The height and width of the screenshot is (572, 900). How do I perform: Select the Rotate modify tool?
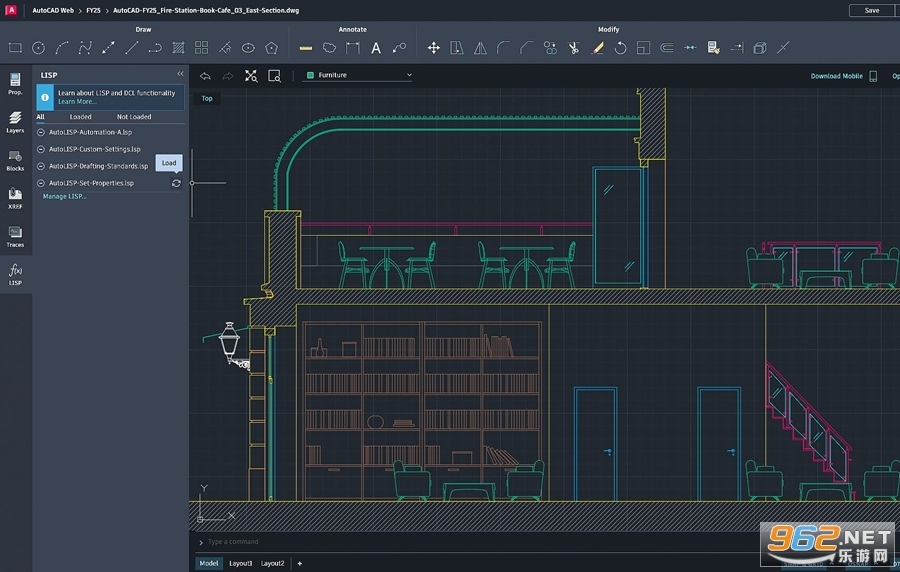pos(620,48)
